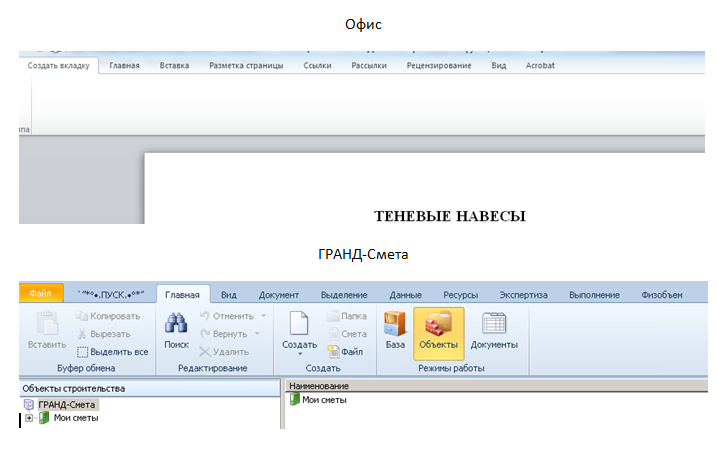Click the Вставить clipboard icon
Screen dimensions: 717x458
[47, 323]
